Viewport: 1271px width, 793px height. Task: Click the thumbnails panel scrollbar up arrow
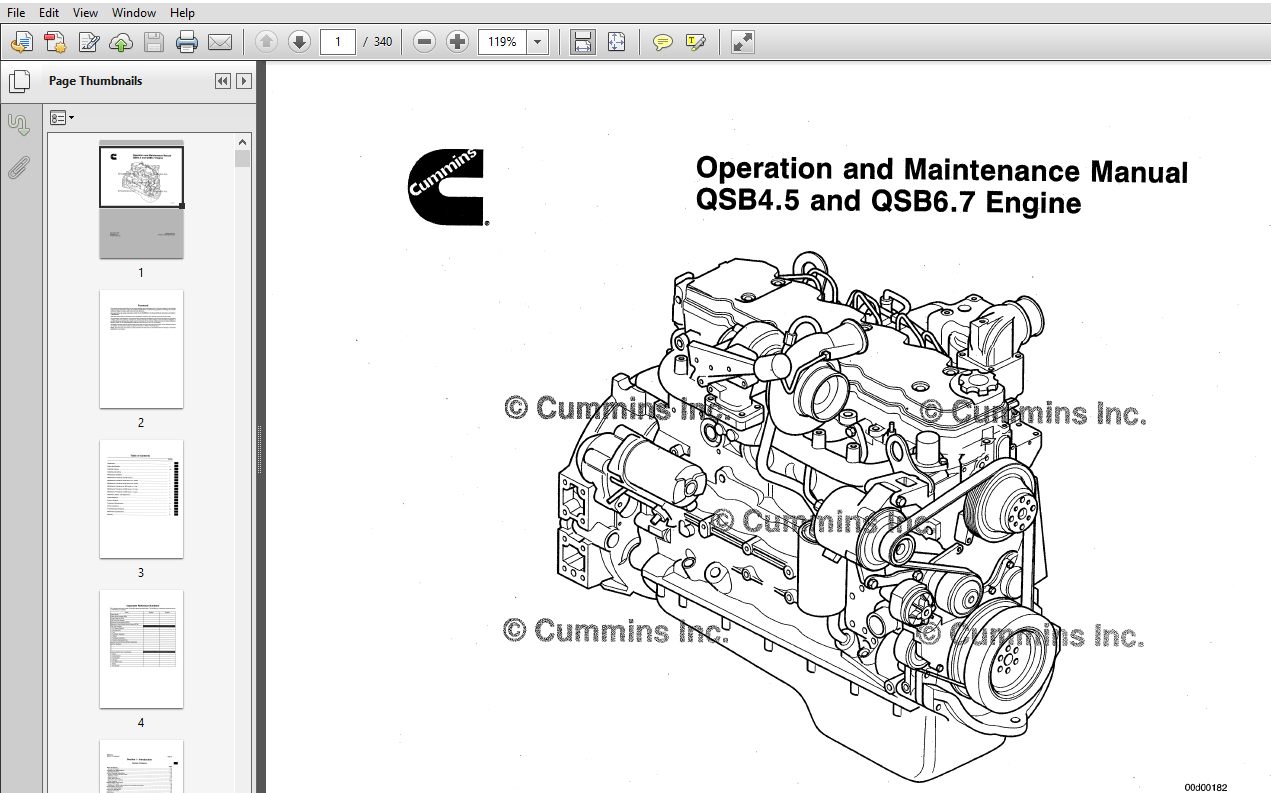243,141
